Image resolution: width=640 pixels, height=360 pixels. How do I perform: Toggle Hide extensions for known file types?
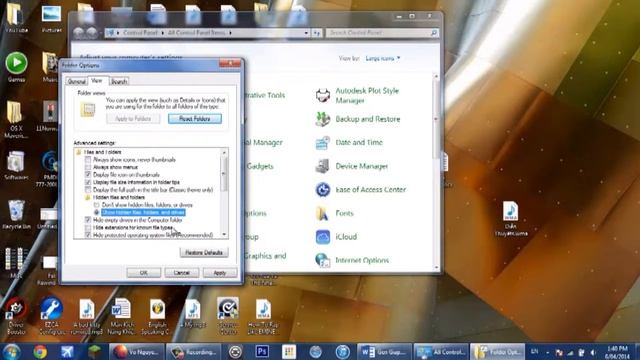click(88, 227)
